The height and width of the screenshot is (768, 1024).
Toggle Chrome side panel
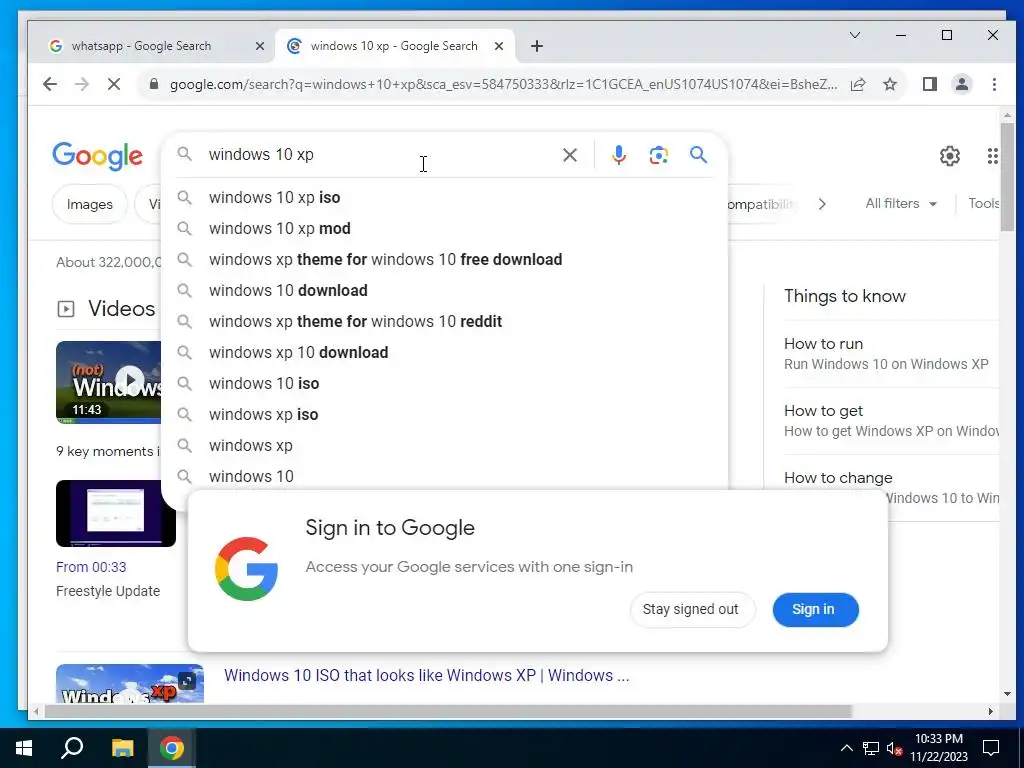[929, 84]
